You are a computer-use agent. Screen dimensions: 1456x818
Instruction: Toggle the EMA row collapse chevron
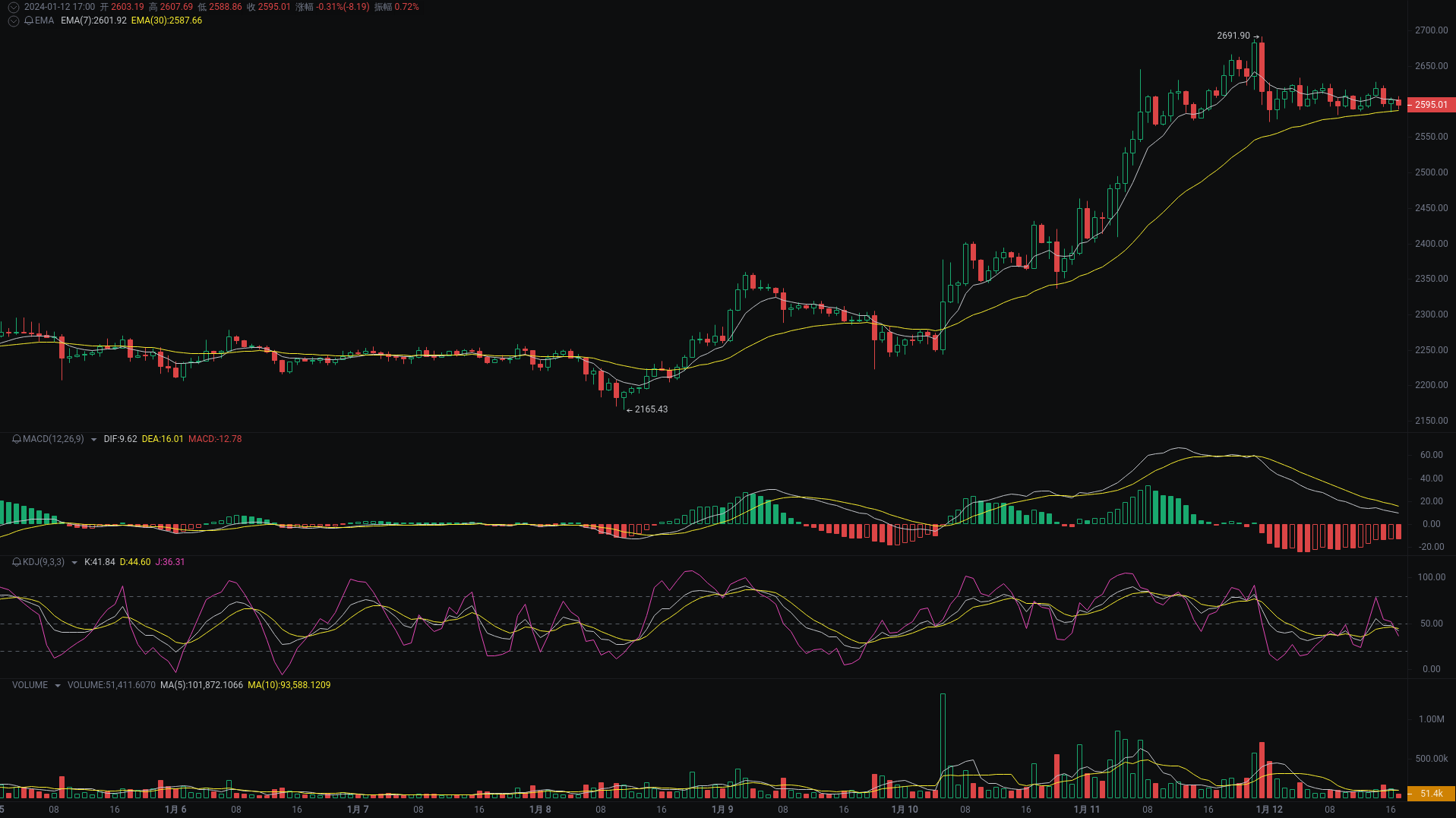13,21
